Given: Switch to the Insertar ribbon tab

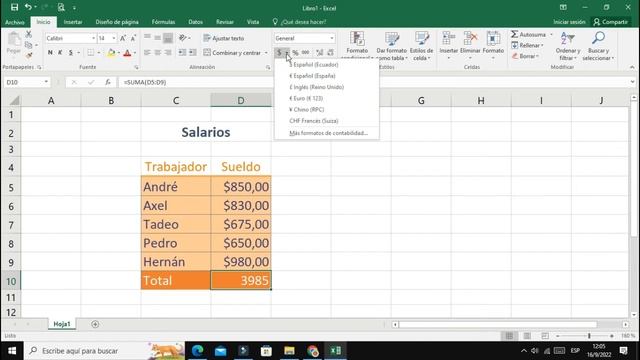Looking at the screenshot, I should click(73, 22).
